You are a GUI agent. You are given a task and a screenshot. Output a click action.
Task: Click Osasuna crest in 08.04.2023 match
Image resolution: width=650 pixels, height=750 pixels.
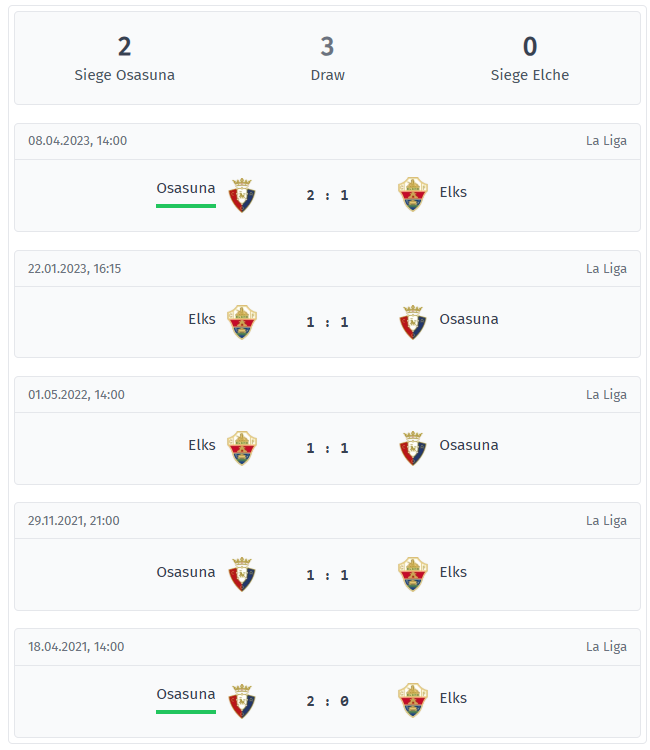click(242, 195)
